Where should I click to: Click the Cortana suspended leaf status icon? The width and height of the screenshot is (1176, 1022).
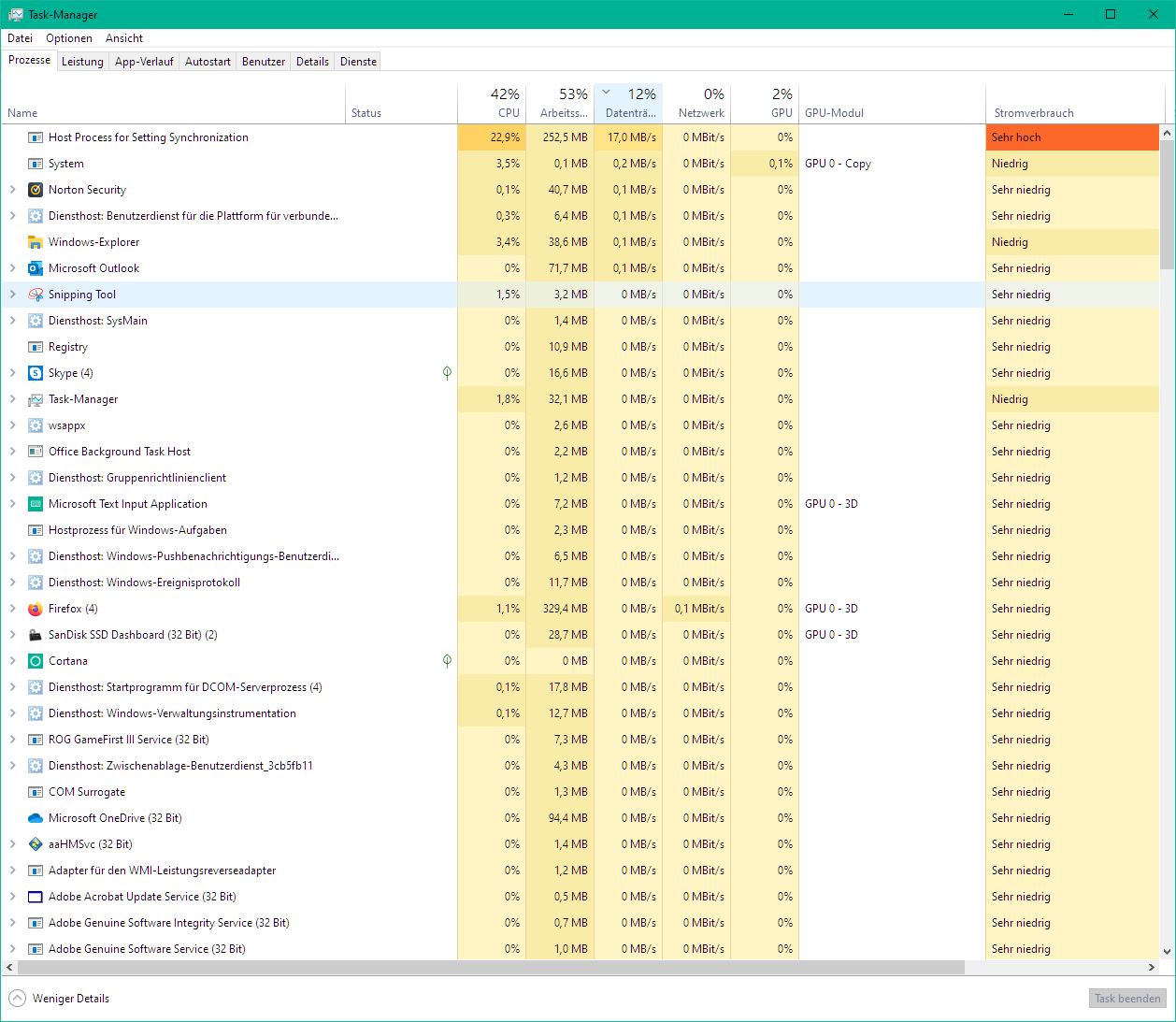click(447, 661)
